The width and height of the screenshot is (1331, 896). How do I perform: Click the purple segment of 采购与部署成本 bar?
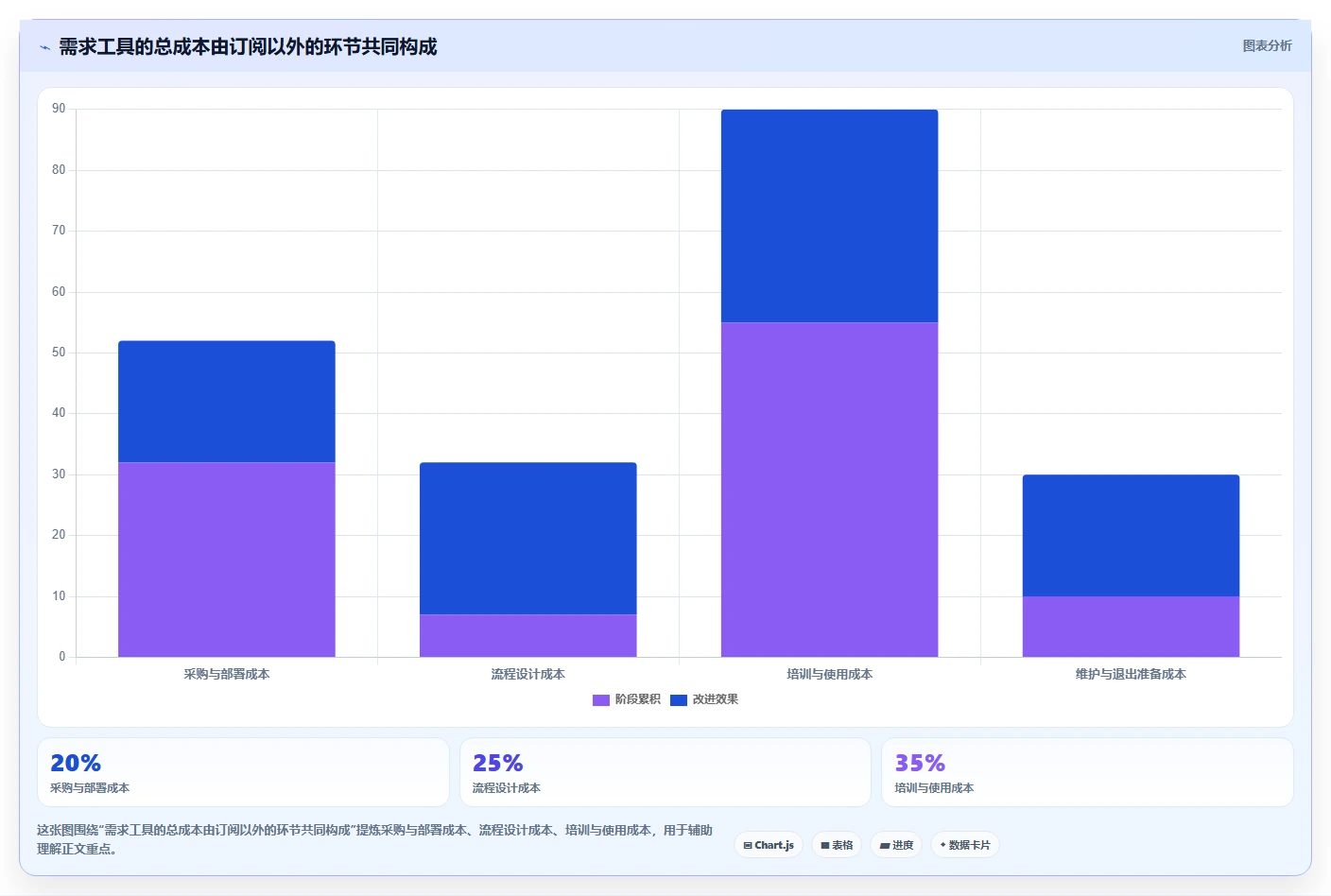click(227, 560)
